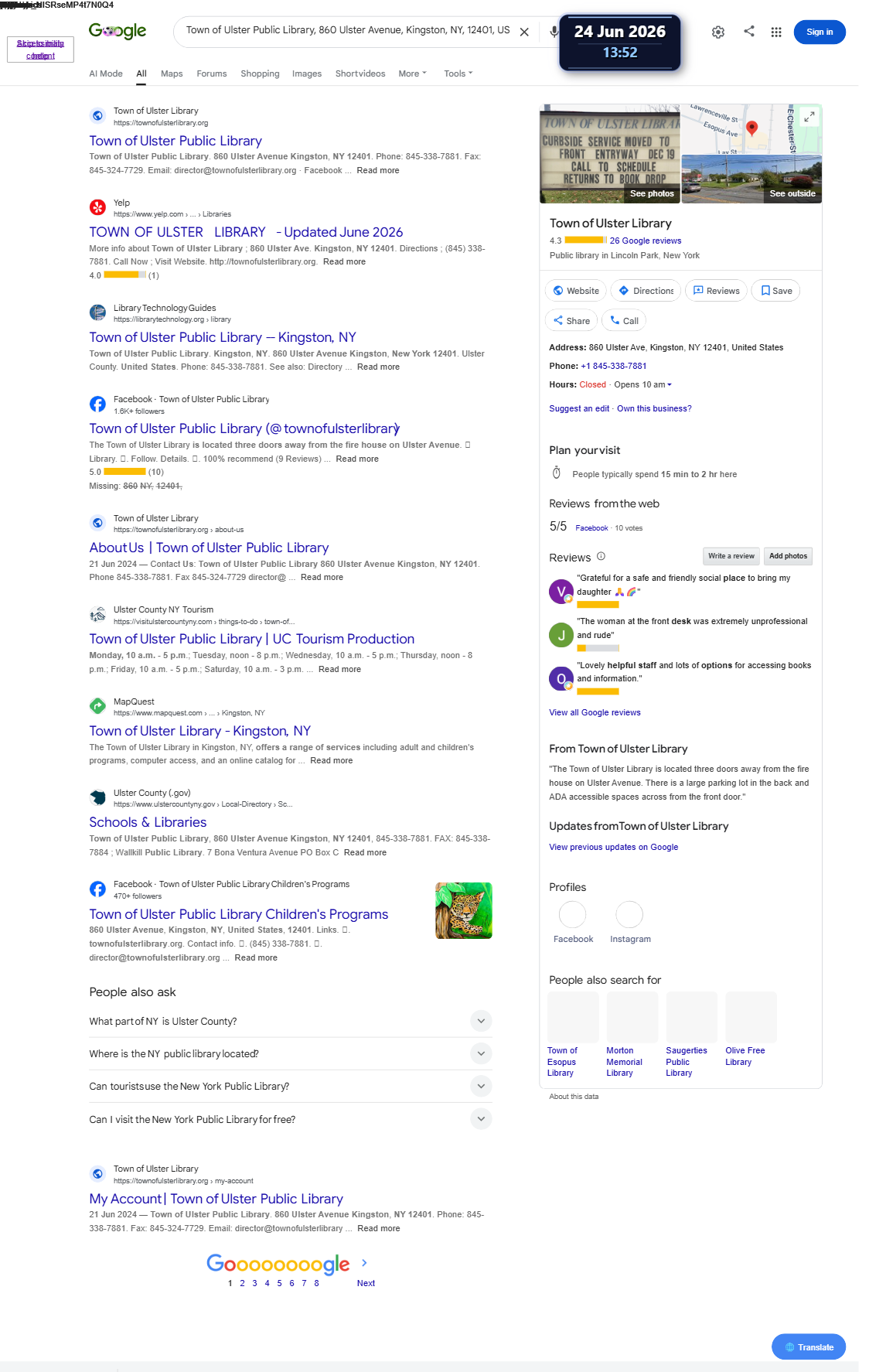Click Ulster County (.gov) favicon
This screenshot has height=1372, width=869.
[x=97, y=797]
